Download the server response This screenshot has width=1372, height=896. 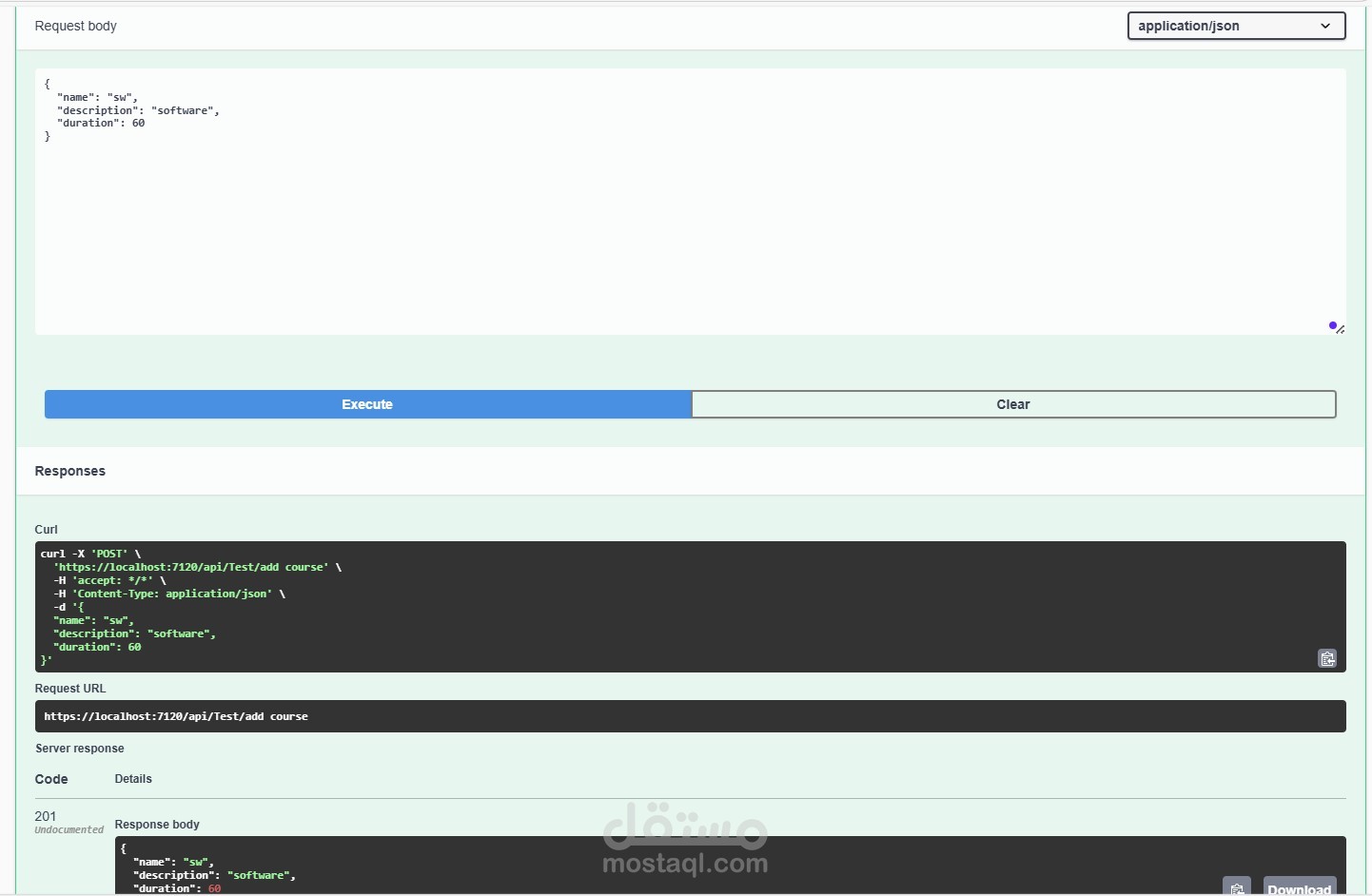tap(1301, 887)
